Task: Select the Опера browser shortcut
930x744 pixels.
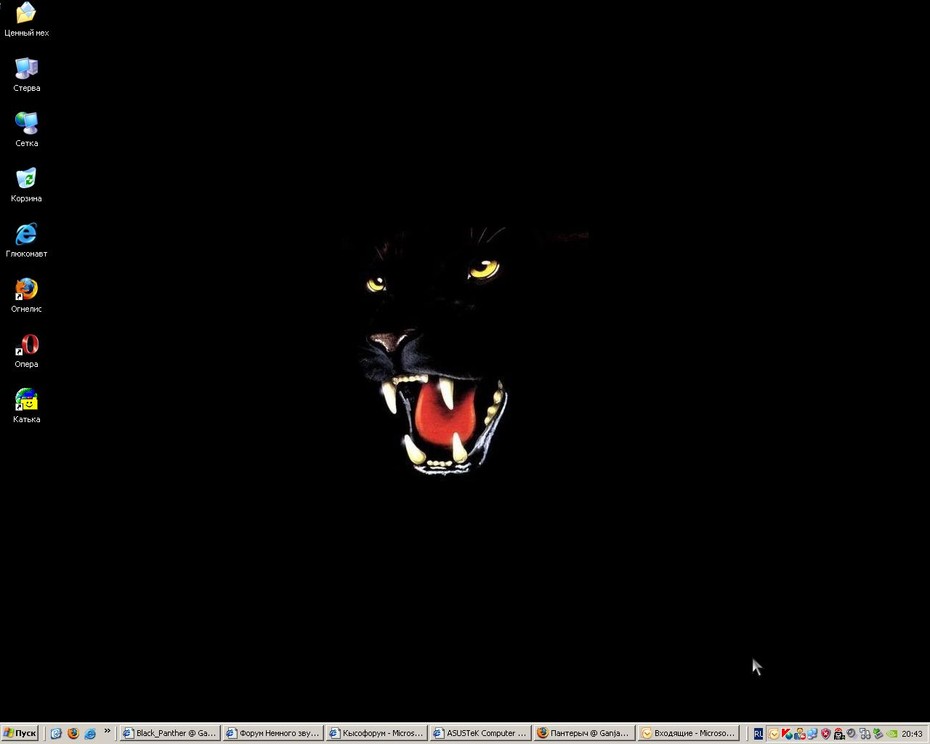Action: [x=26, y=351]
